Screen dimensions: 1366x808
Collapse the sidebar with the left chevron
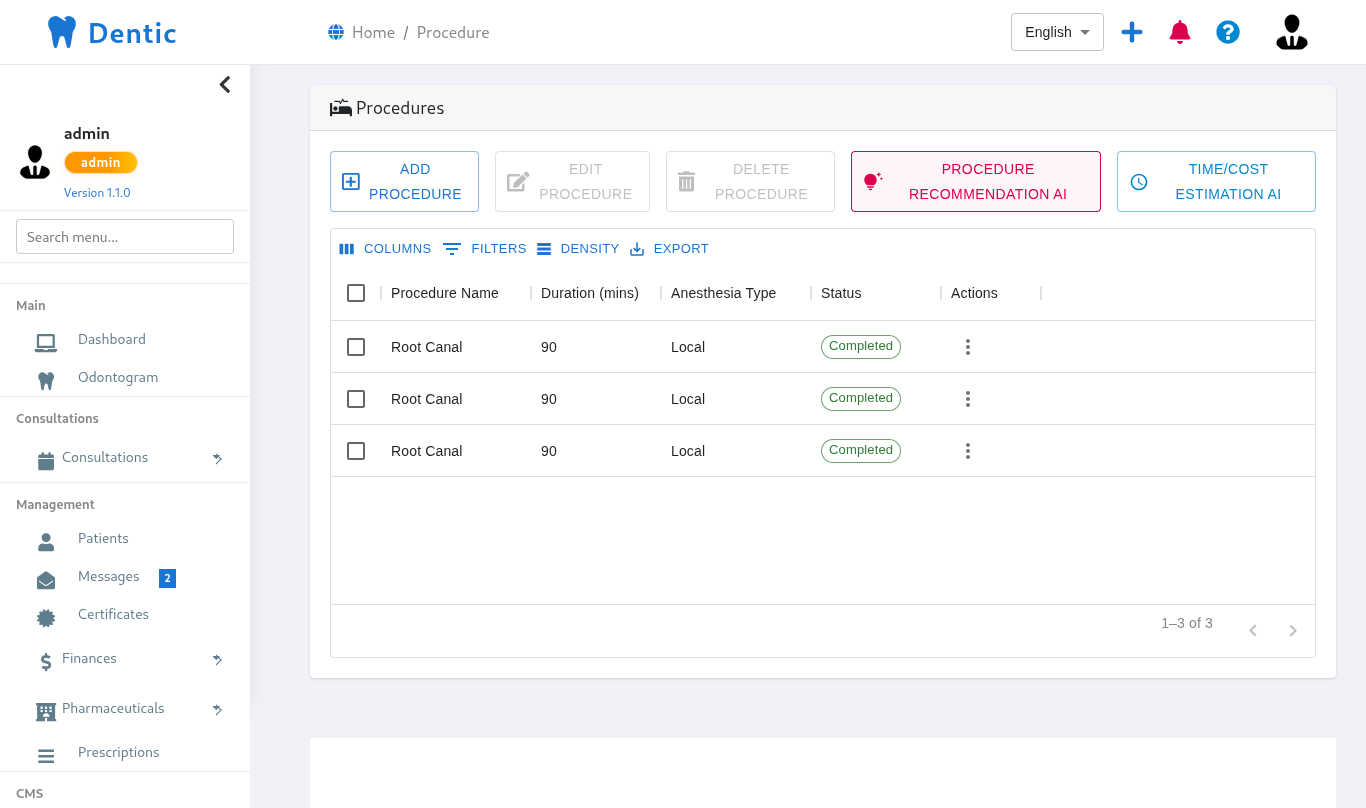(225, 85)
